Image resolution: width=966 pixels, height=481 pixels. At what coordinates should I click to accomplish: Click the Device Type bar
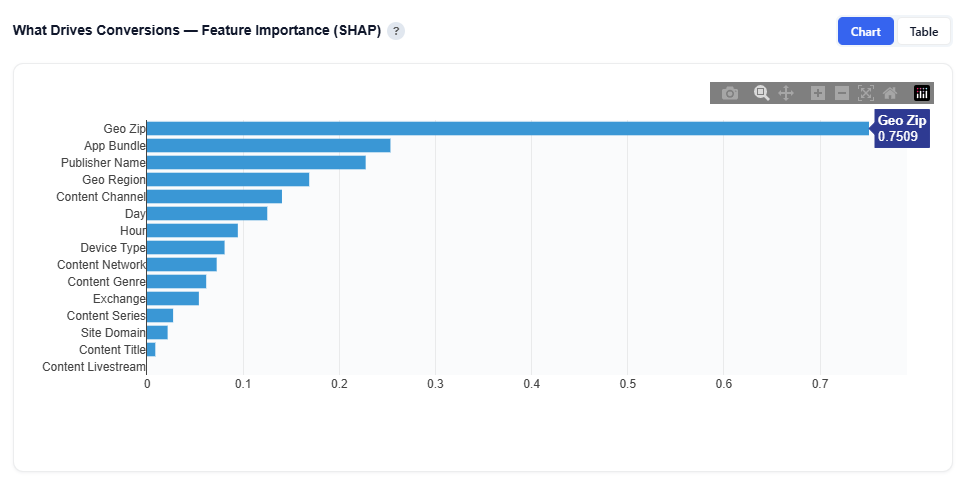pos(185,247)
